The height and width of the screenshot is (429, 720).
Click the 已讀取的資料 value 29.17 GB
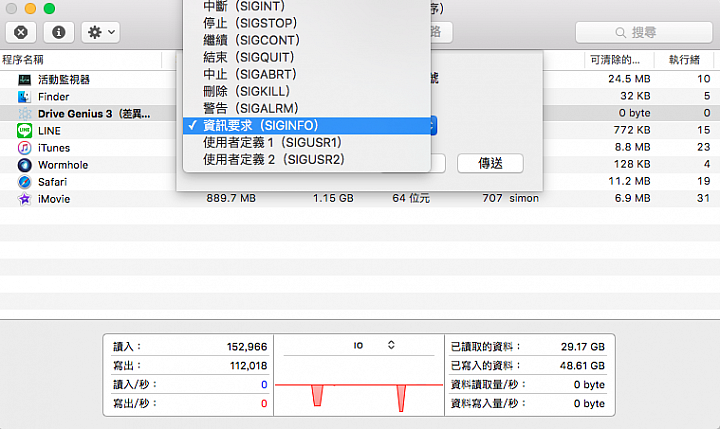coord(583,347)
